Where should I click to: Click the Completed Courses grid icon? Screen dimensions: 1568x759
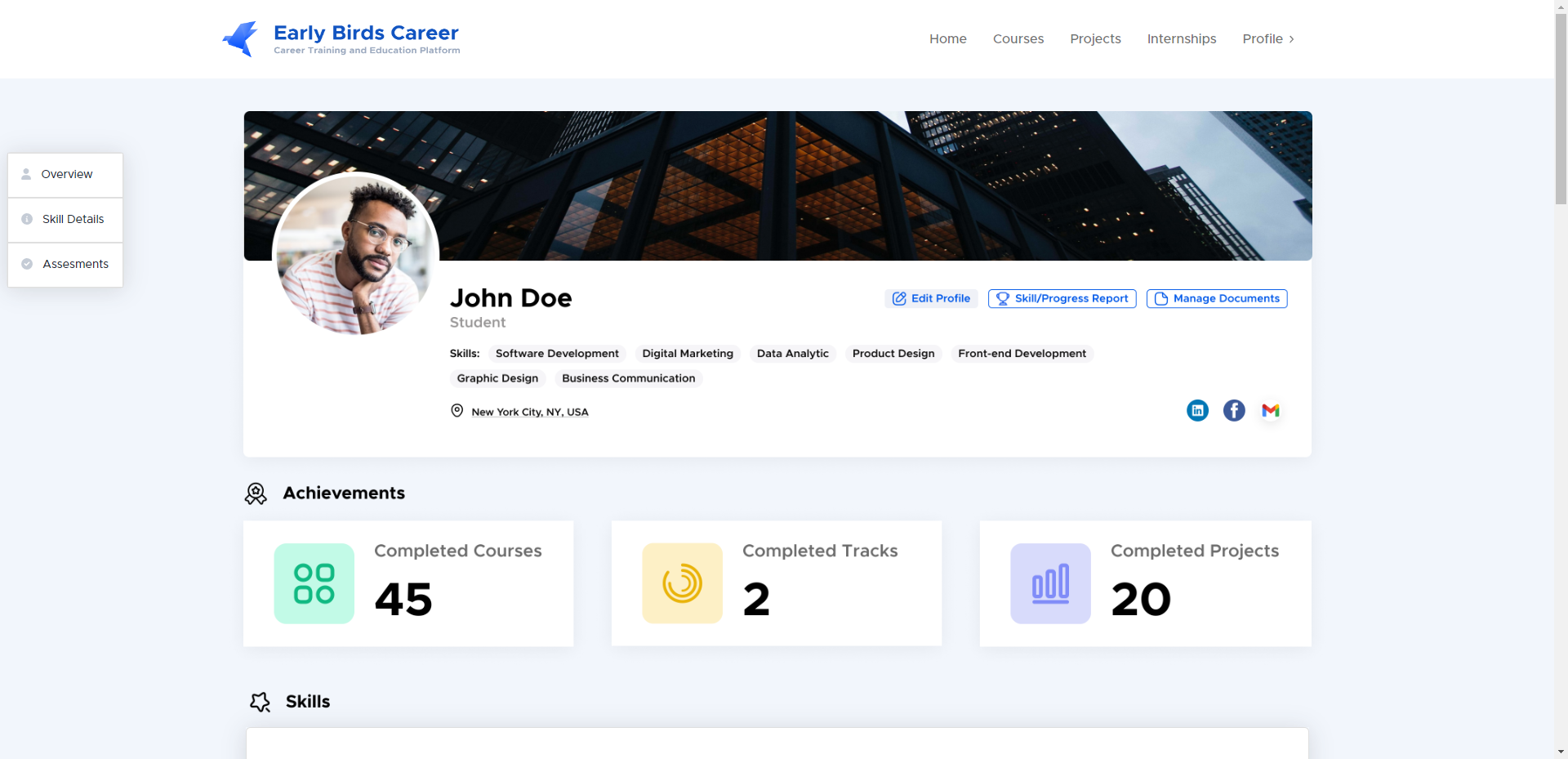point(314,583)
